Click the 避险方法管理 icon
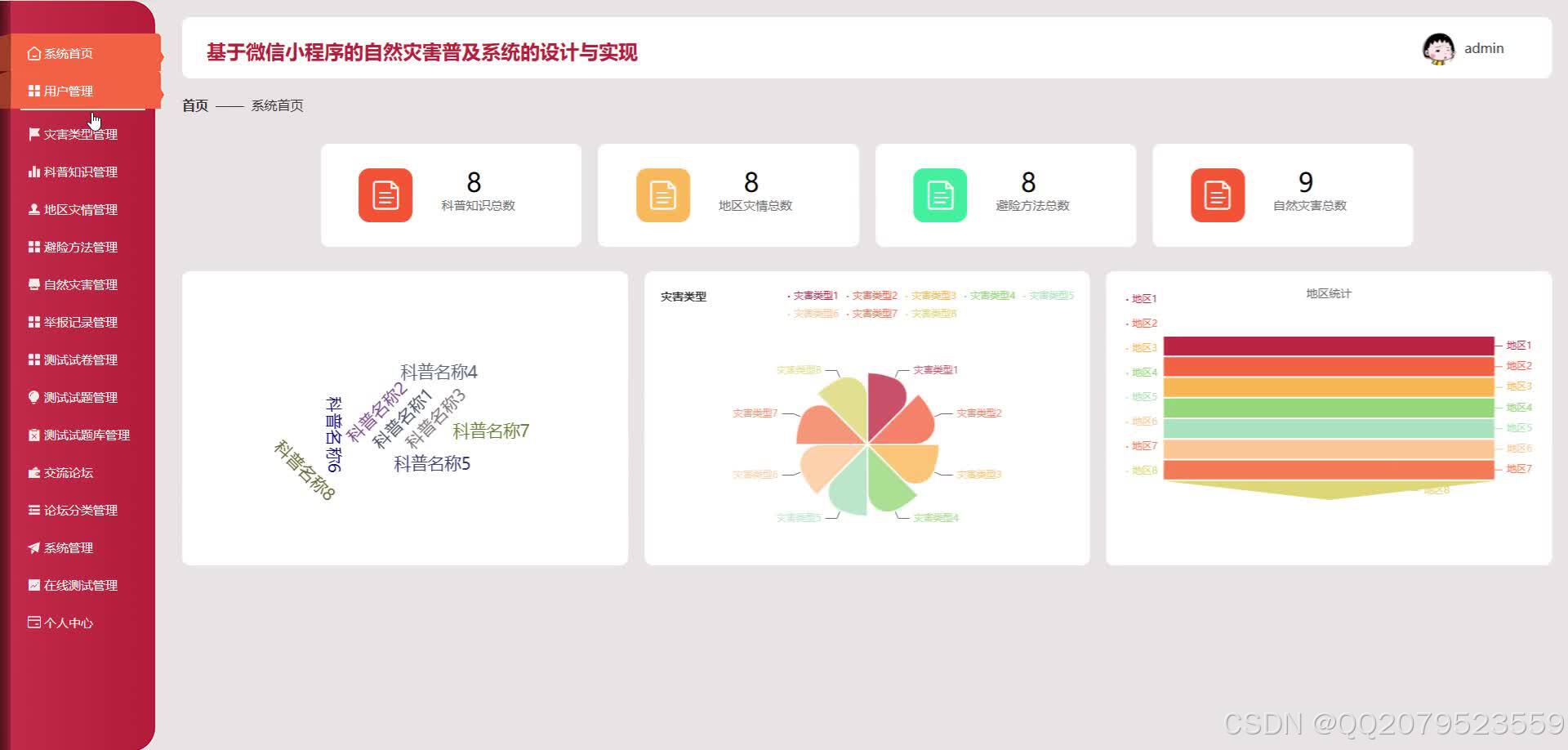The height and width of the screenshot is (750, 1568). [x=33, y=247]
